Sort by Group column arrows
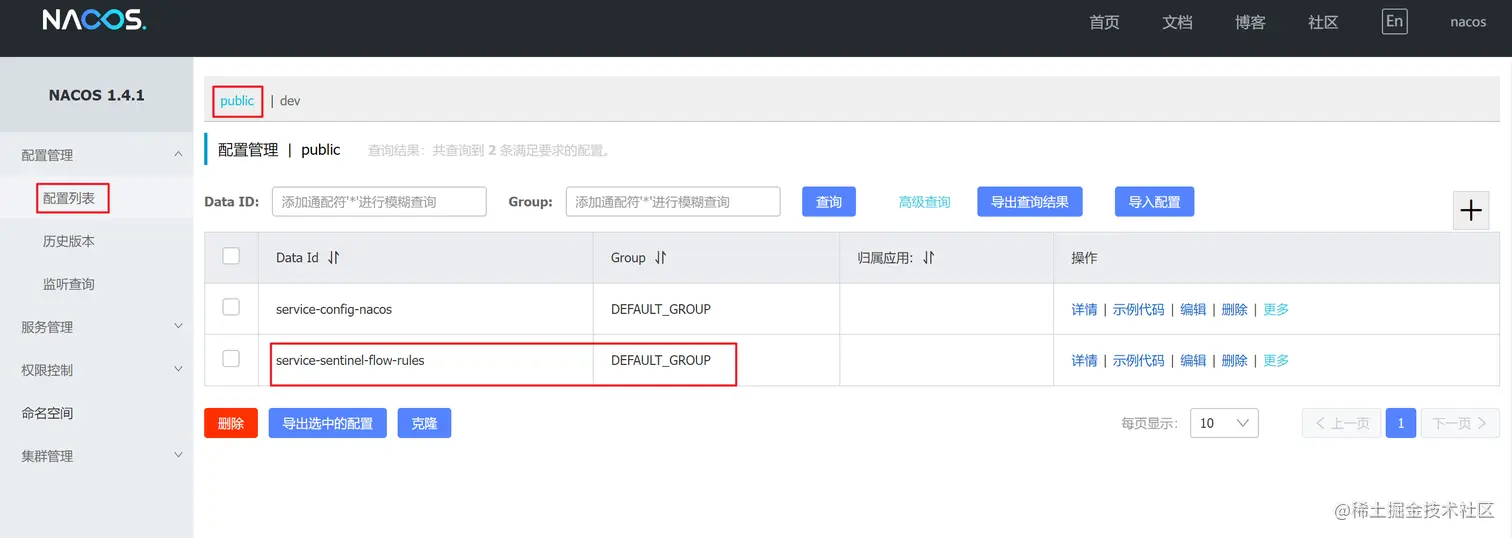 tap(660, 258)
